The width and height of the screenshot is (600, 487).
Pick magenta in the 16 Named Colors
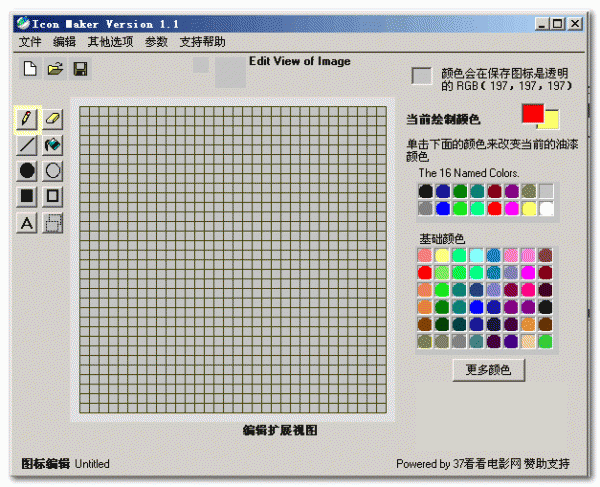tap(512, 208)
